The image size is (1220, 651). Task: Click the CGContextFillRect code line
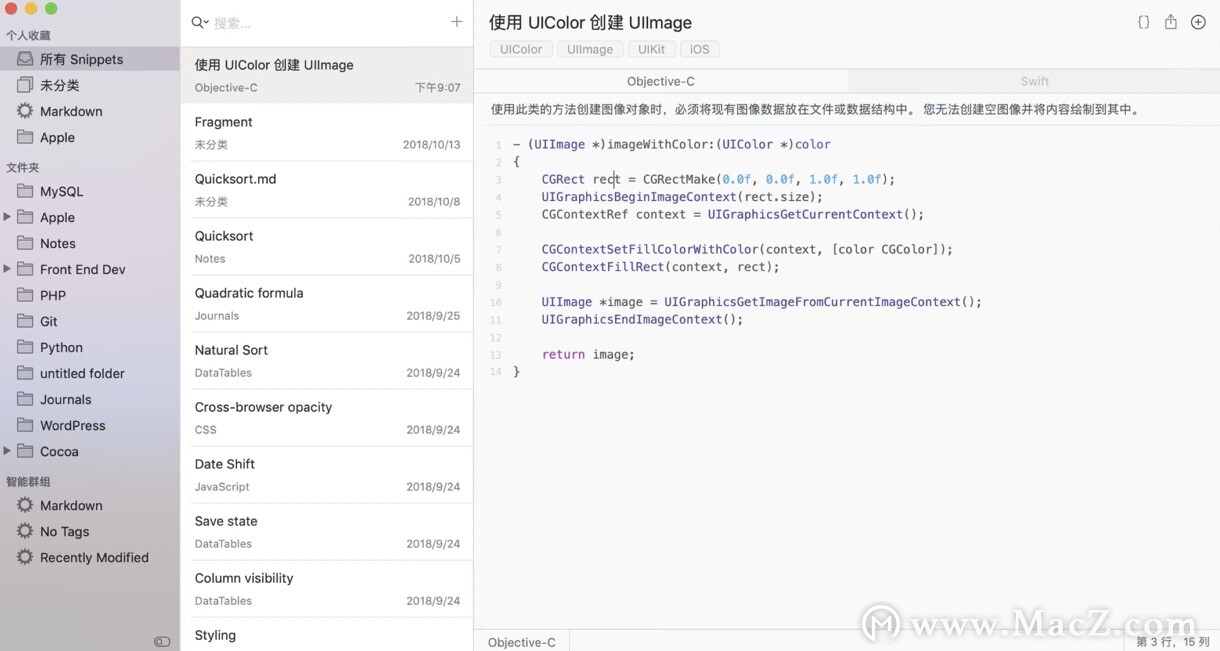[660, 267]
